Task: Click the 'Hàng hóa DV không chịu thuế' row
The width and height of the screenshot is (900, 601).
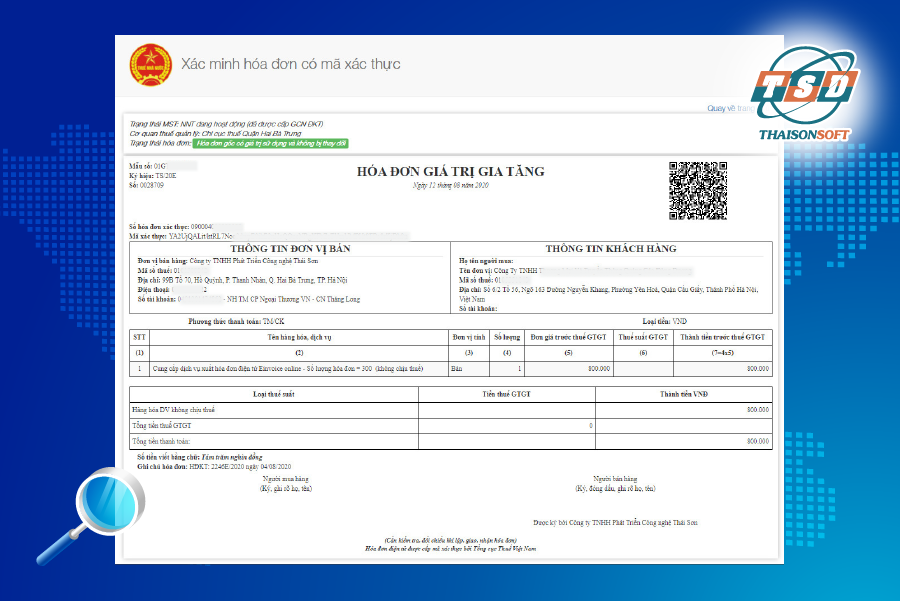Action: (451, 410)
